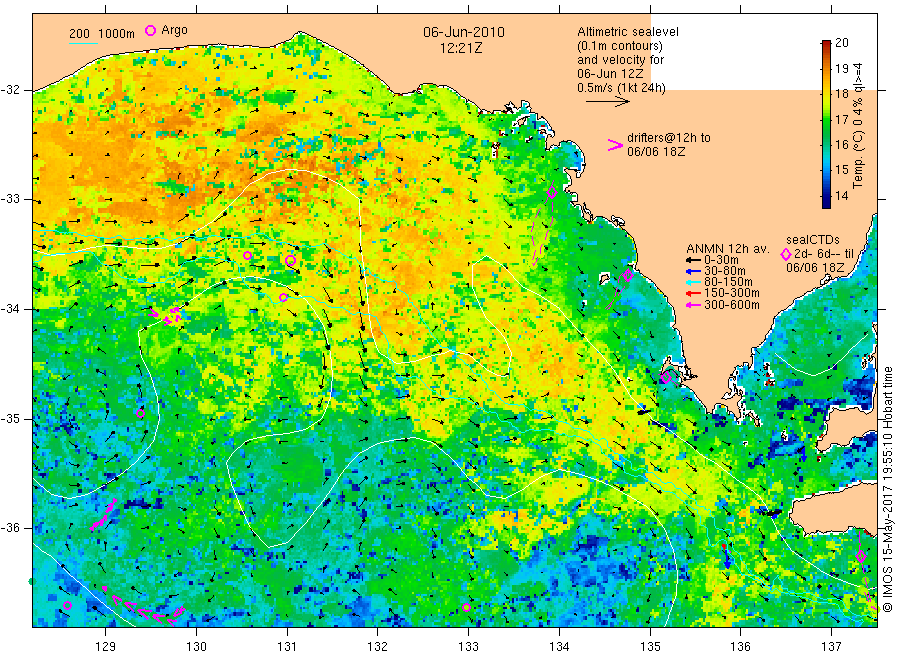Click the magenta drifters arrowhead legend symbol
Screen dimensions: 900x660
click(x=615, y=145)
